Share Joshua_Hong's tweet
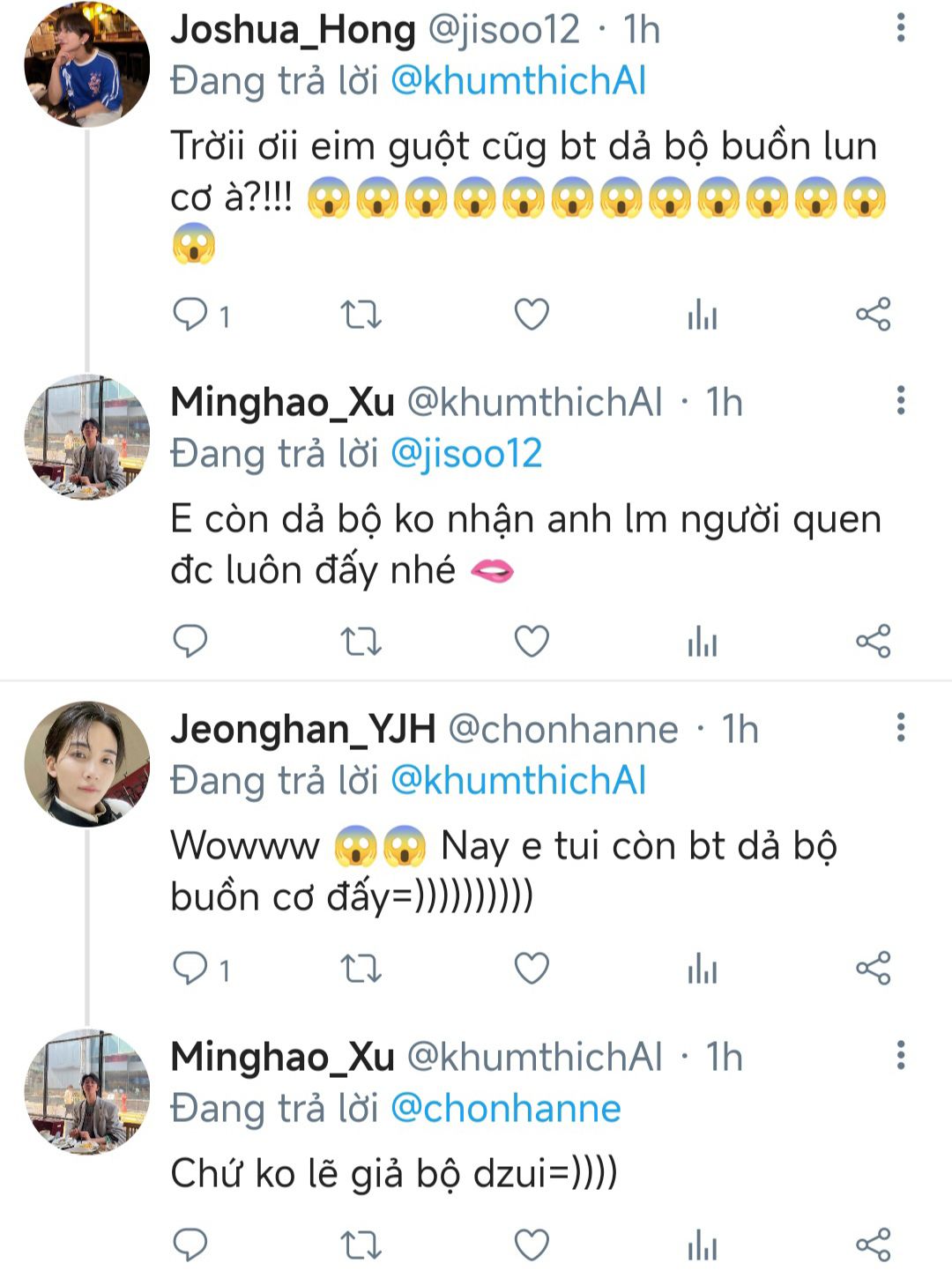Viewport: 952px width, 1278px height. pos(874,315)
